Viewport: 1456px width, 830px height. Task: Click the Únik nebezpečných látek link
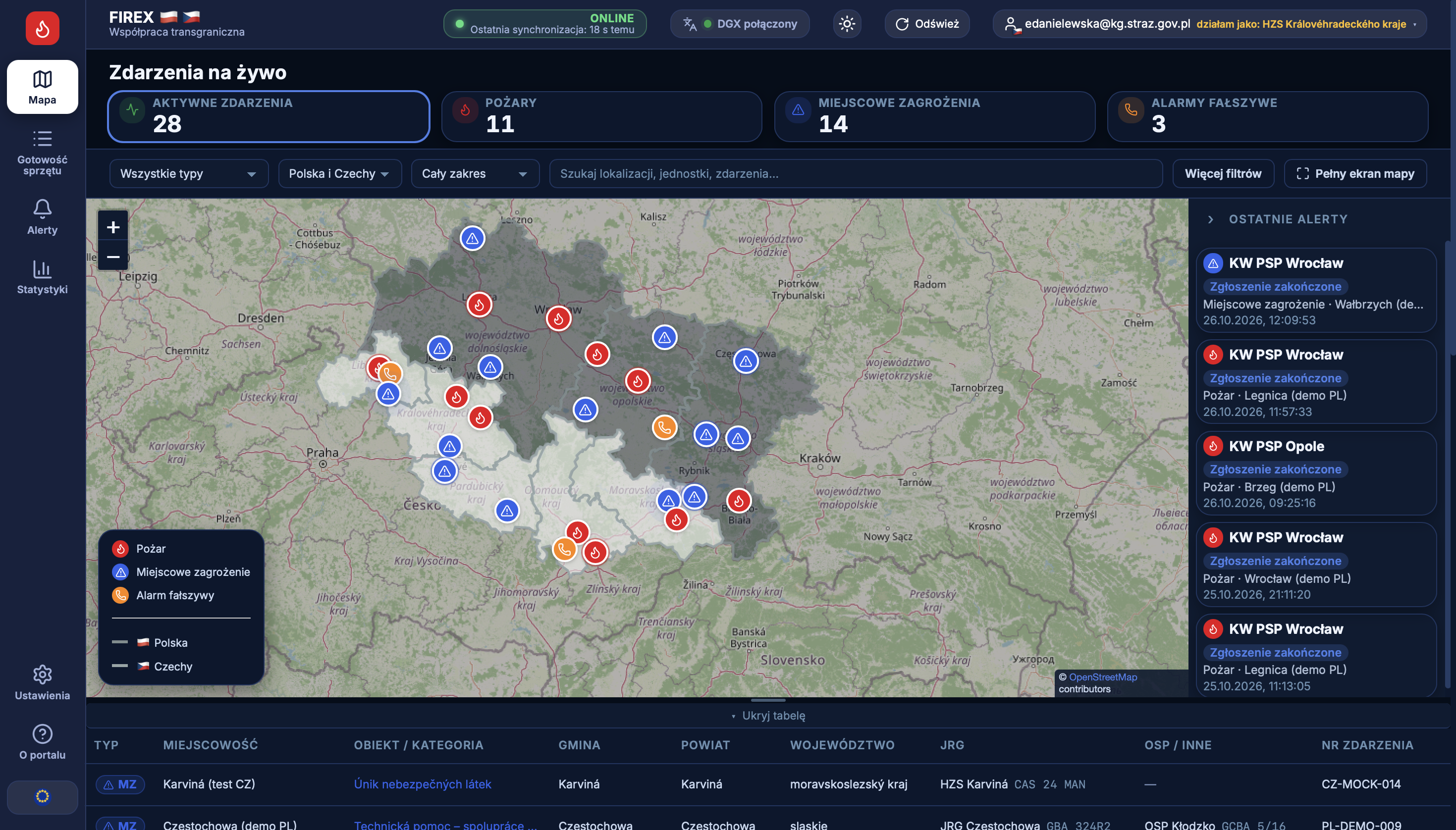(423, 784)
